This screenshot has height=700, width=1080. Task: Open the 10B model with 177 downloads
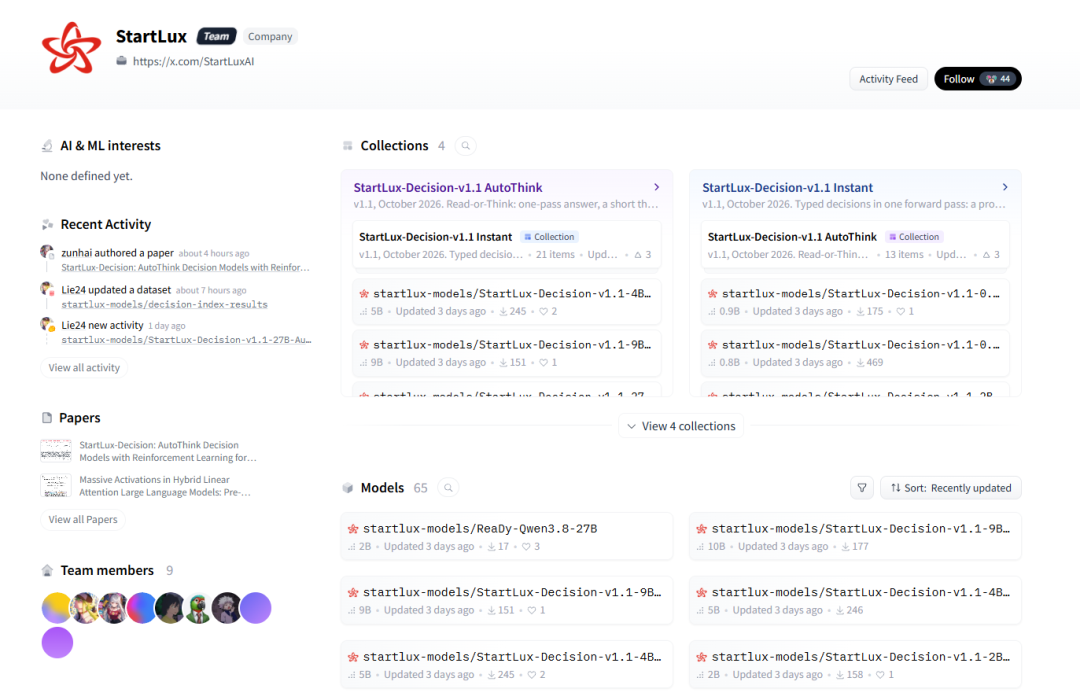[x=855, y=537]
